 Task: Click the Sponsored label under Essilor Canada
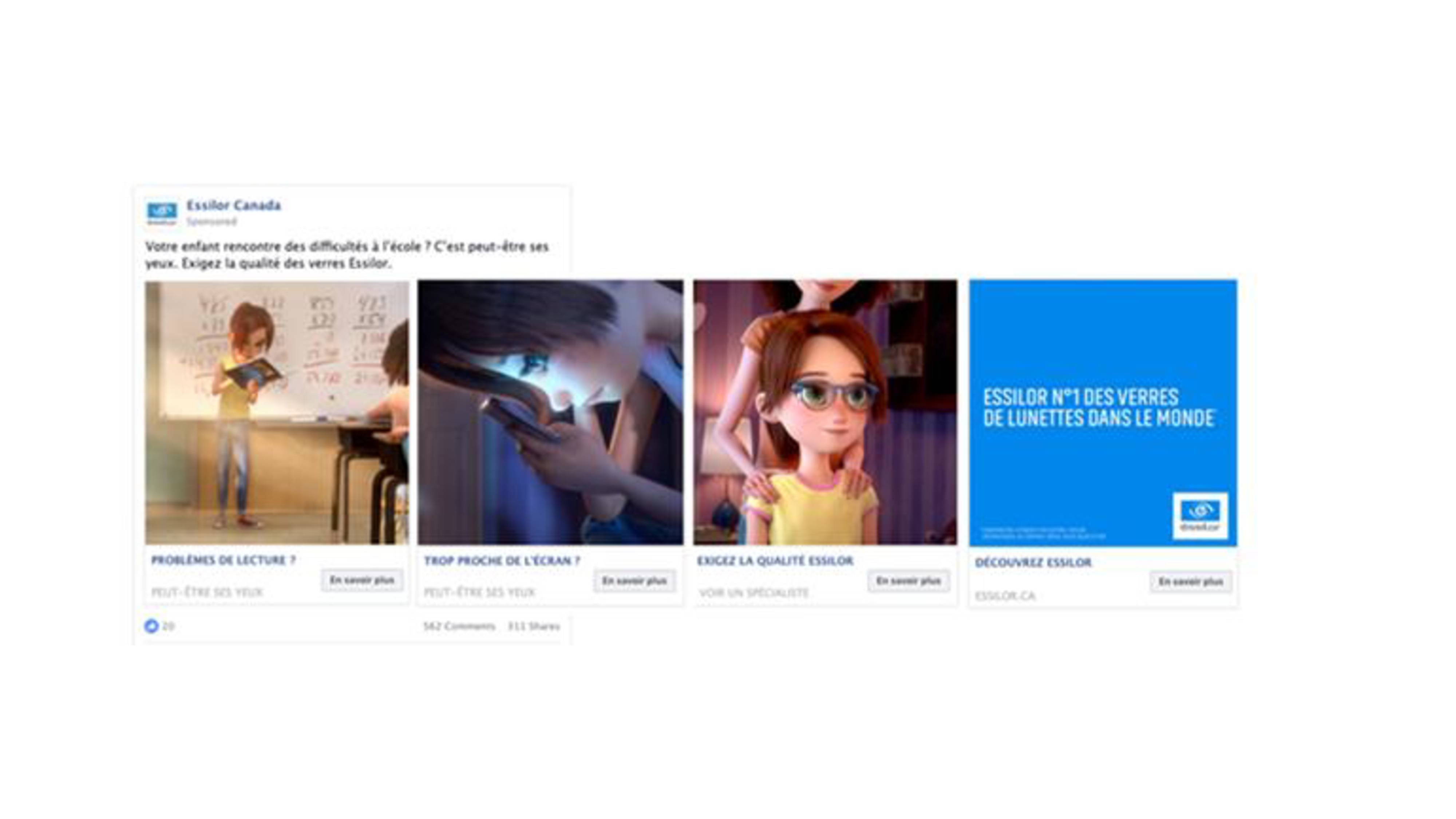[211, 222]
